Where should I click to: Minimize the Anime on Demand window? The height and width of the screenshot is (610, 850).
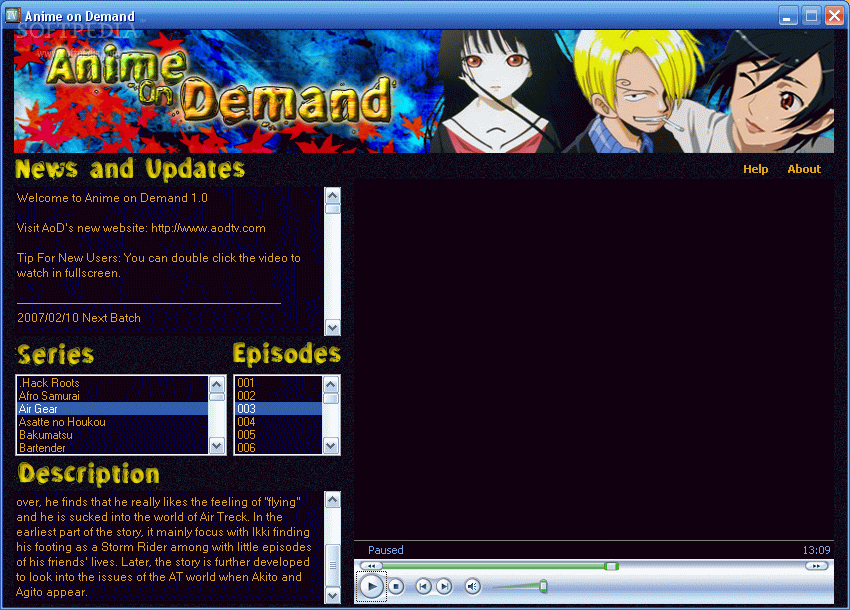coord(788,15)
